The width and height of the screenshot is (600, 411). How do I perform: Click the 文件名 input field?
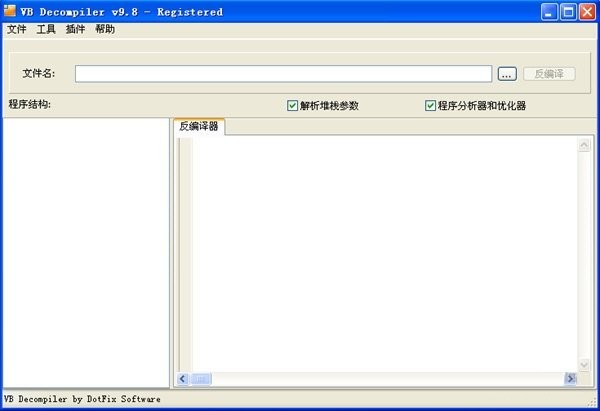tap(283, 74)
